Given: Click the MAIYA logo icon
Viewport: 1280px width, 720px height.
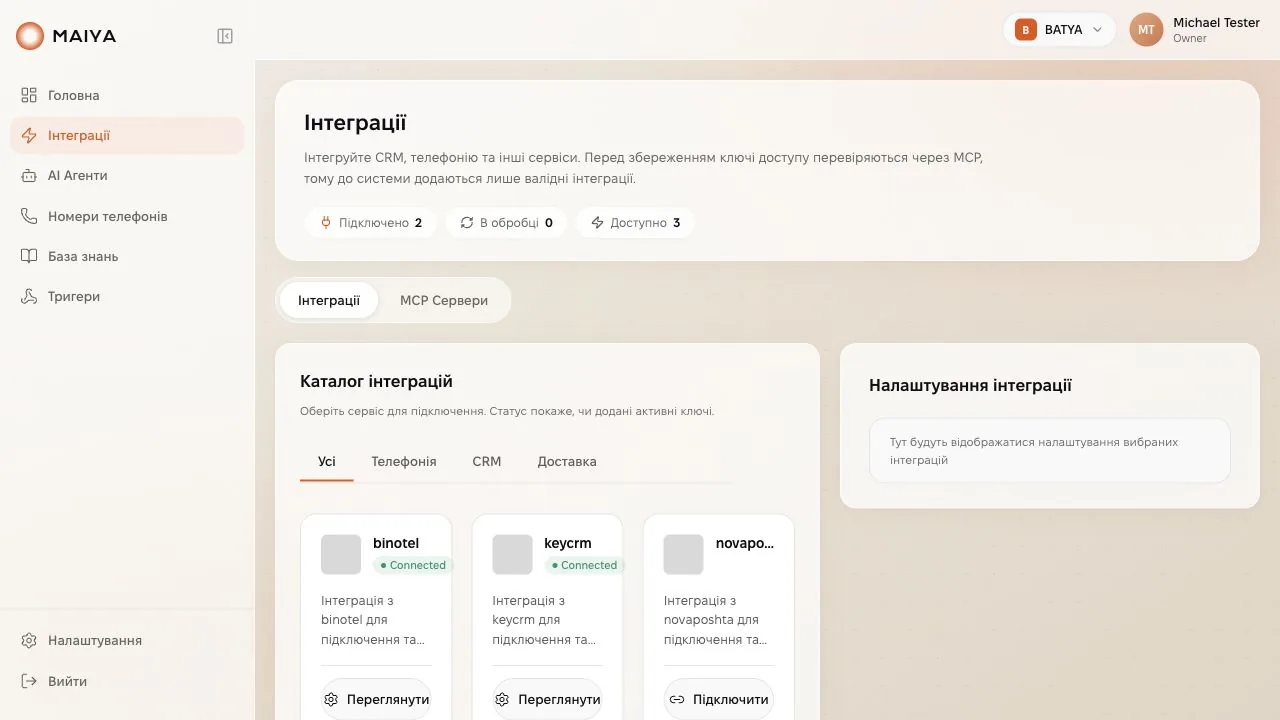Looking at the screenshot, I should point(30,36).
